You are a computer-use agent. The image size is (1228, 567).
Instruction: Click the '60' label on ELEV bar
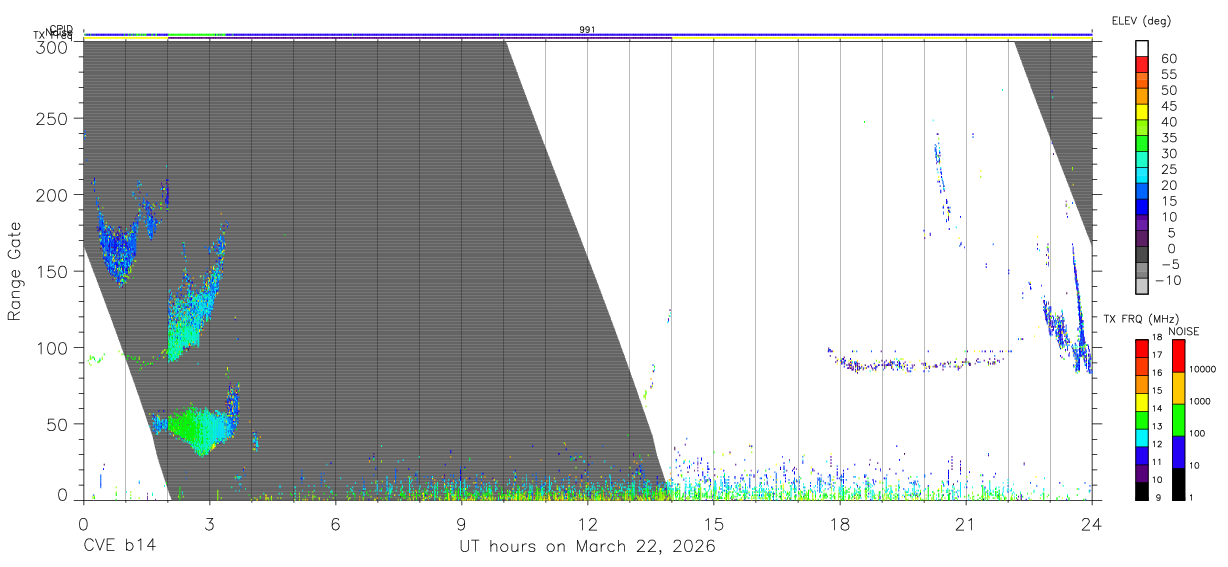tap(1168, 59)
